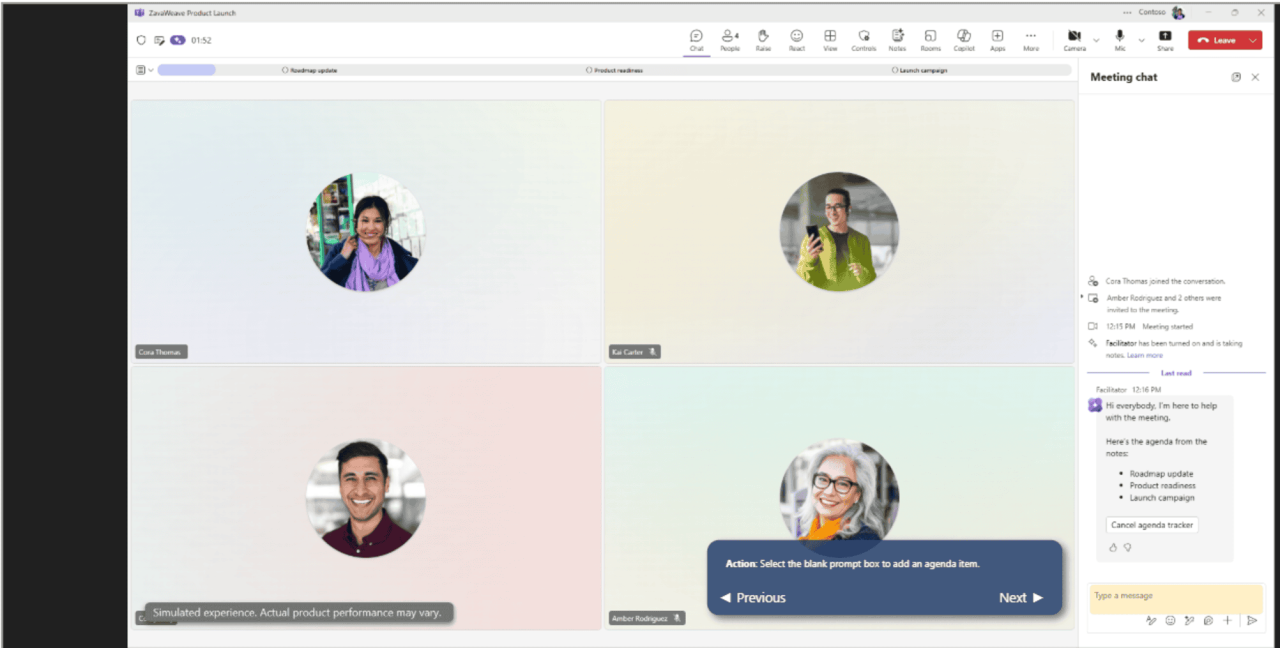
Task: Give a thumbs up to Facilitator's message
Action: tap(1112, 547)
